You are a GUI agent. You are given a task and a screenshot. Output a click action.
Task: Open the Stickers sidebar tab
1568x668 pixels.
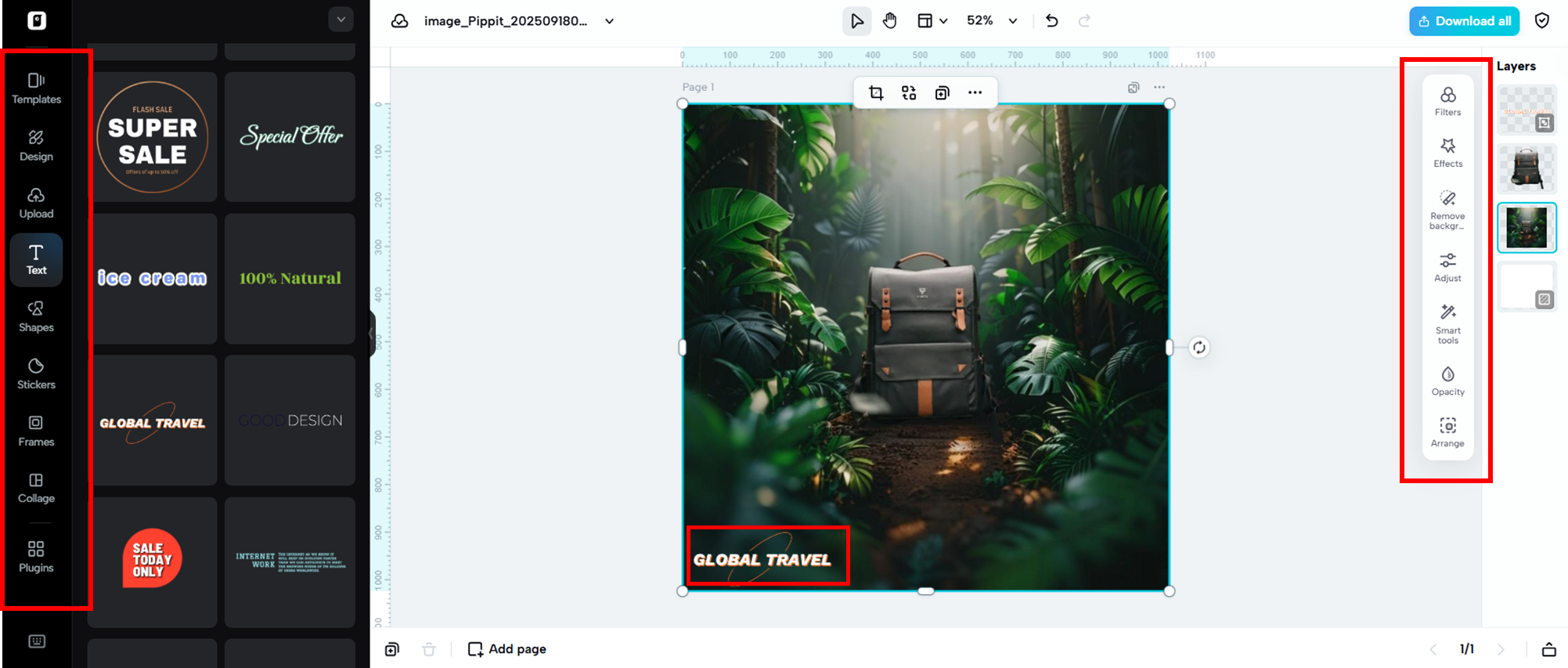(x=36, y=374)
